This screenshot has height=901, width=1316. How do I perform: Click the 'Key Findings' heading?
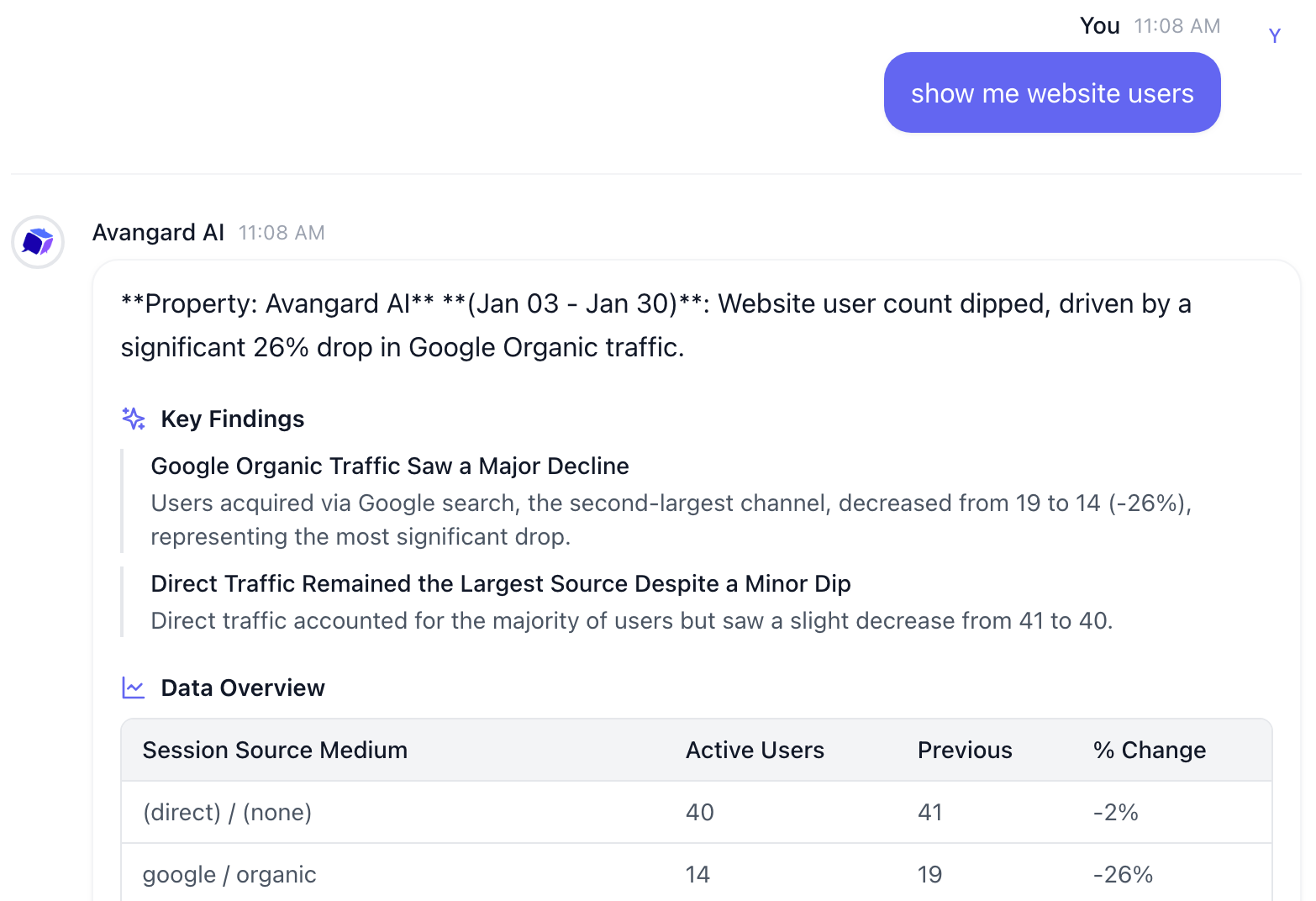click(233, 419)
